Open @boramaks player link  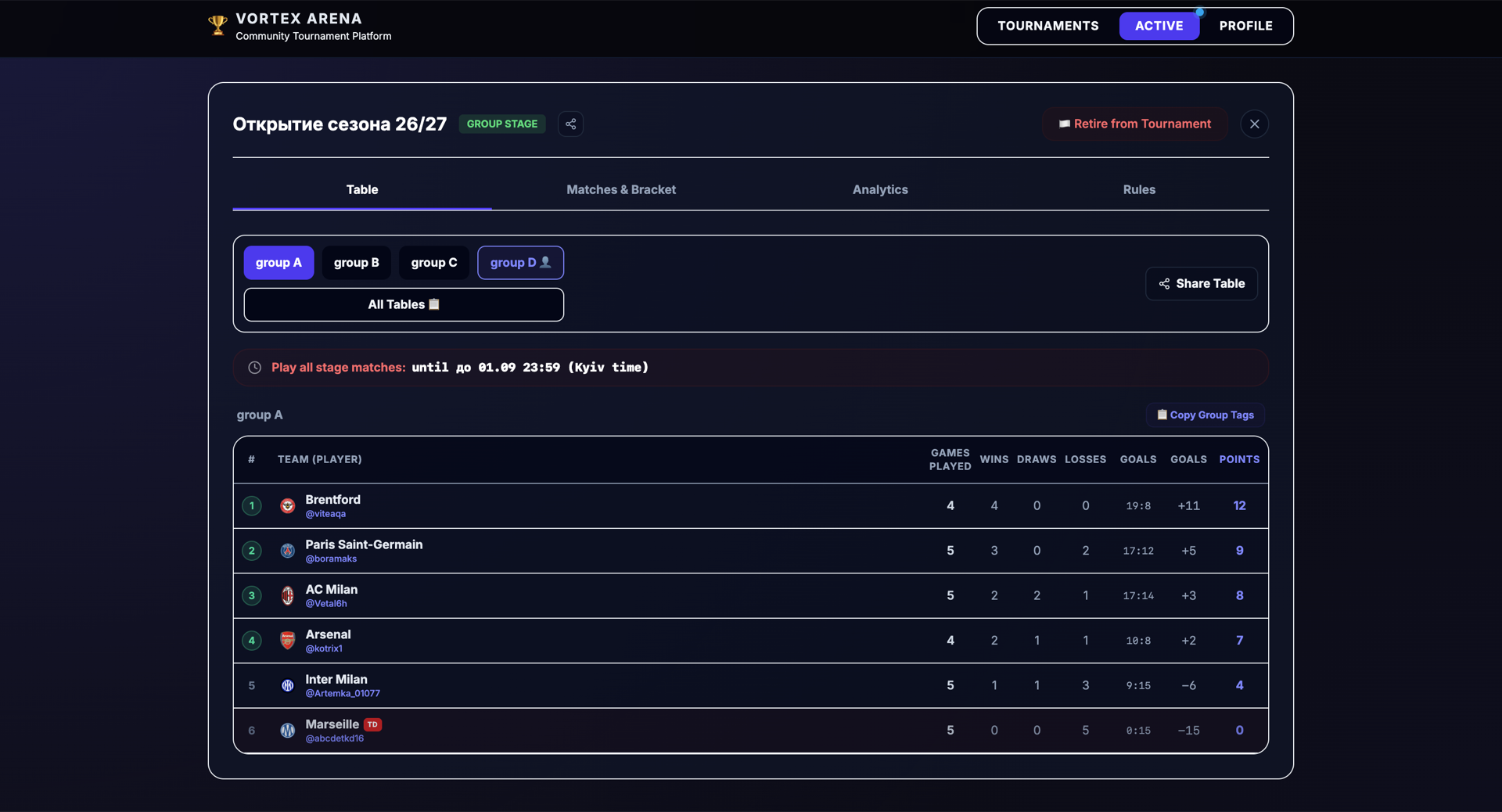point(331,559)
